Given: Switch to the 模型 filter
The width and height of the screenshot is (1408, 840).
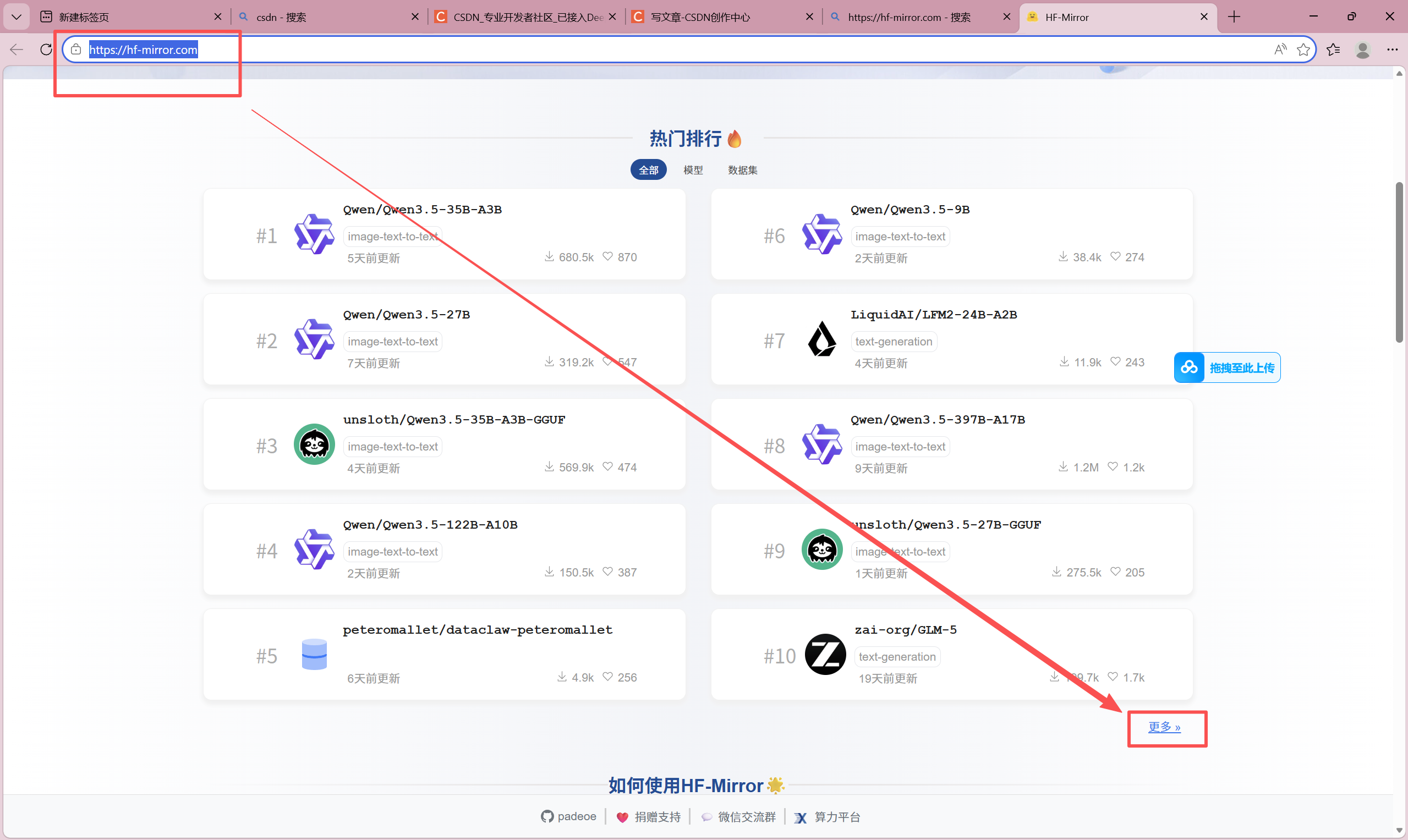Looking at the screenshot, I should [693, 170].
